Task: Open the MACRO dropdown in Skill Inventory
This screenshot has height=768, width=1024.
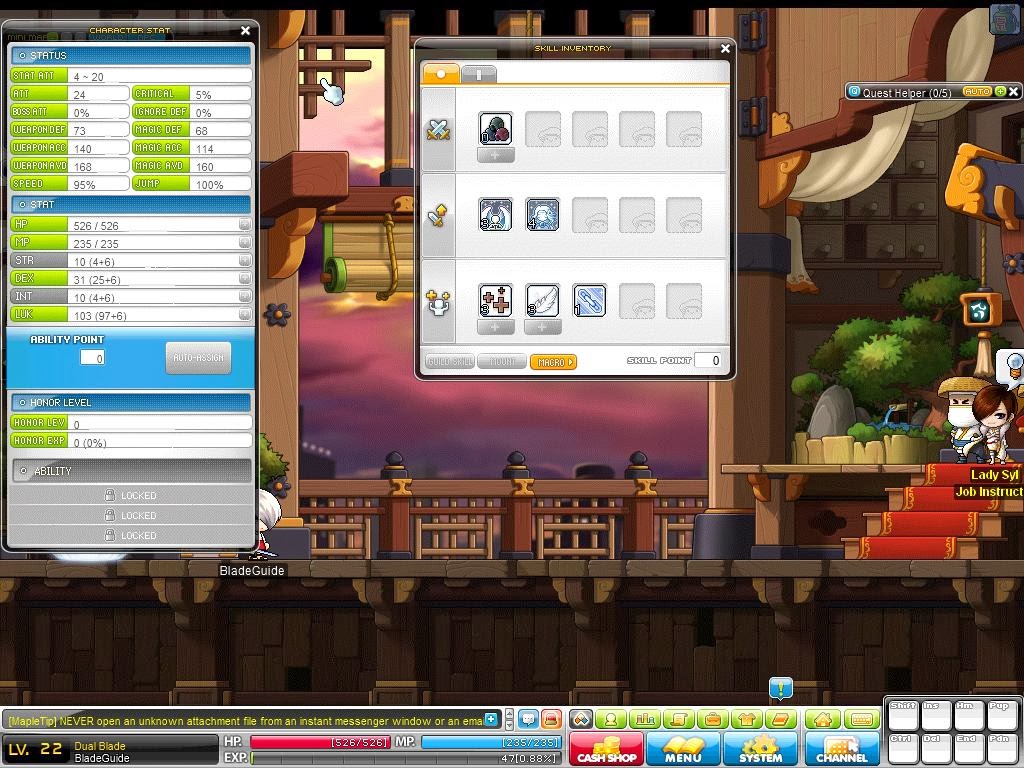Action: click(555, 361)
